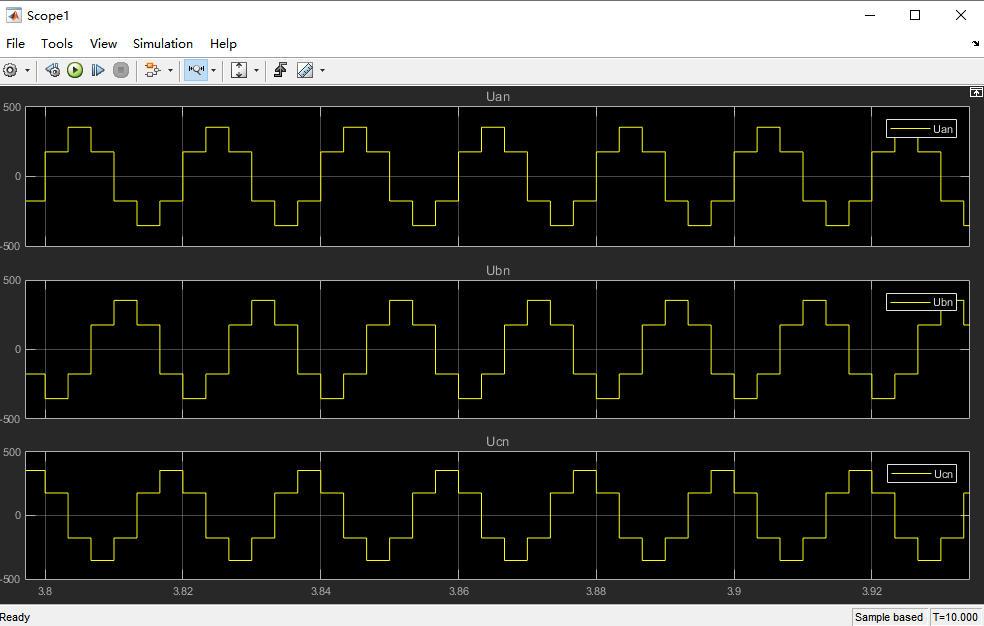
Task: Expand the configuration gear dropdown arrow
Action: point(27,70)
